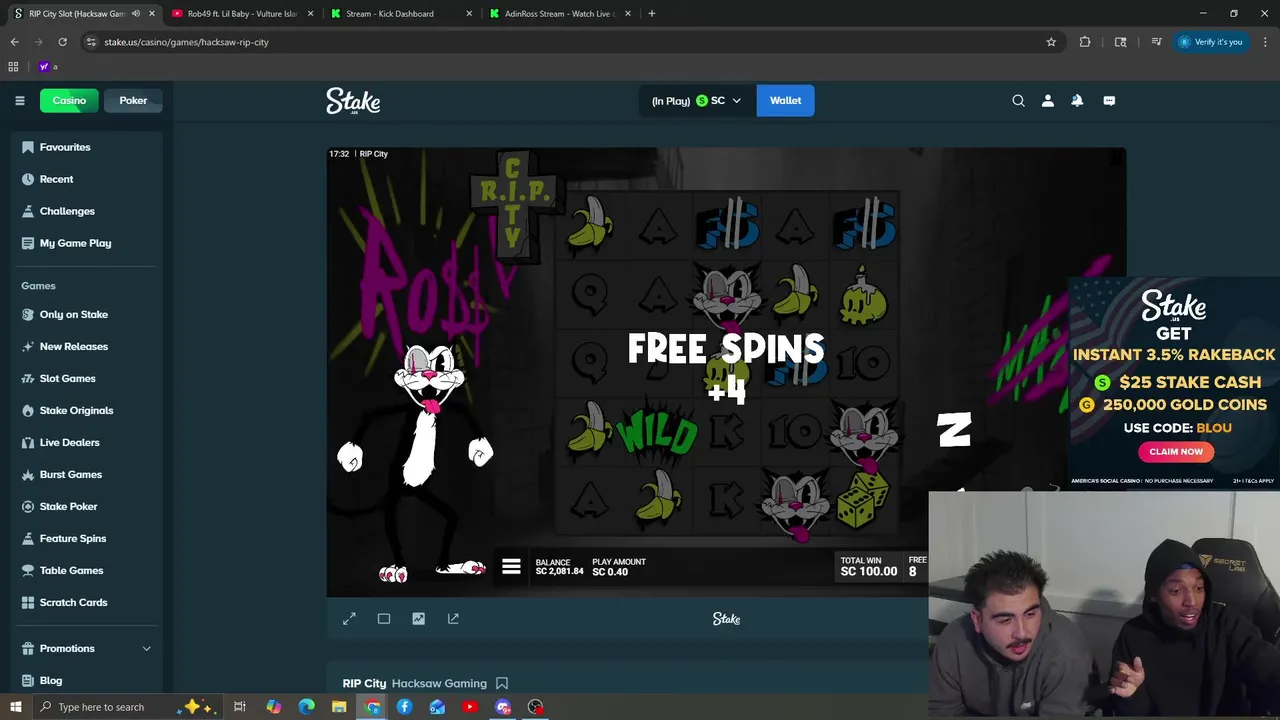Switch to AdinRoss Stream tab
Image resolution: width=1280 pixels, height=720 pixels.
click(559, 13)
